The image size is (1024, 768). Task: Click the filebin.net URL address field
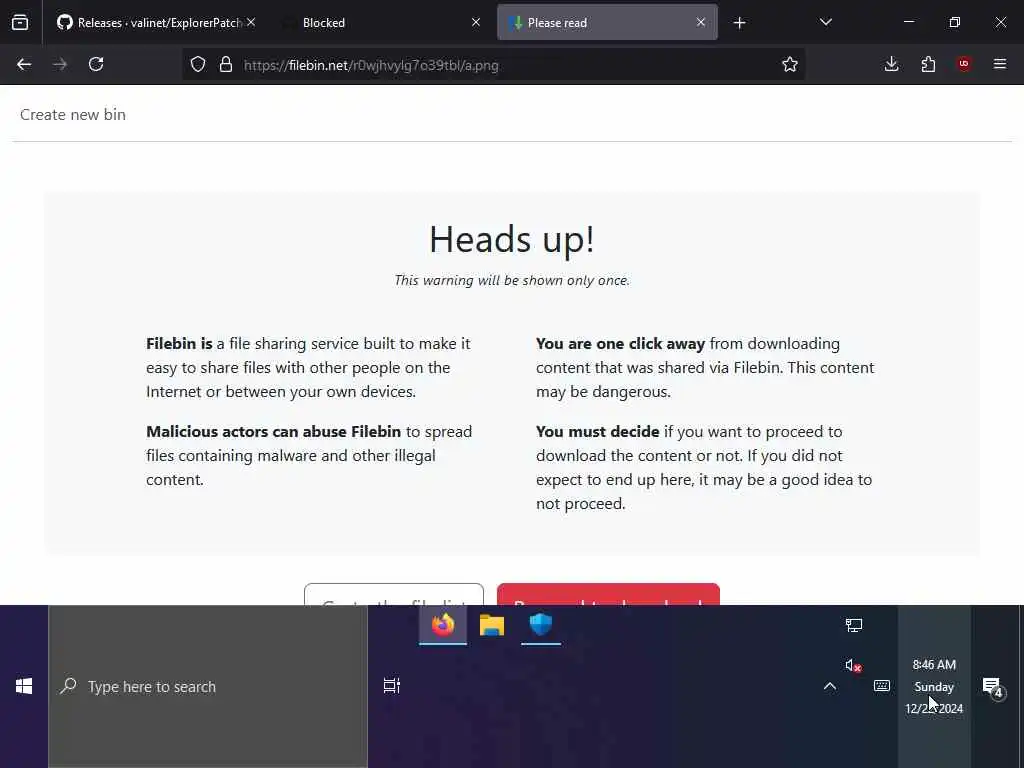click(x=493, y=65)
